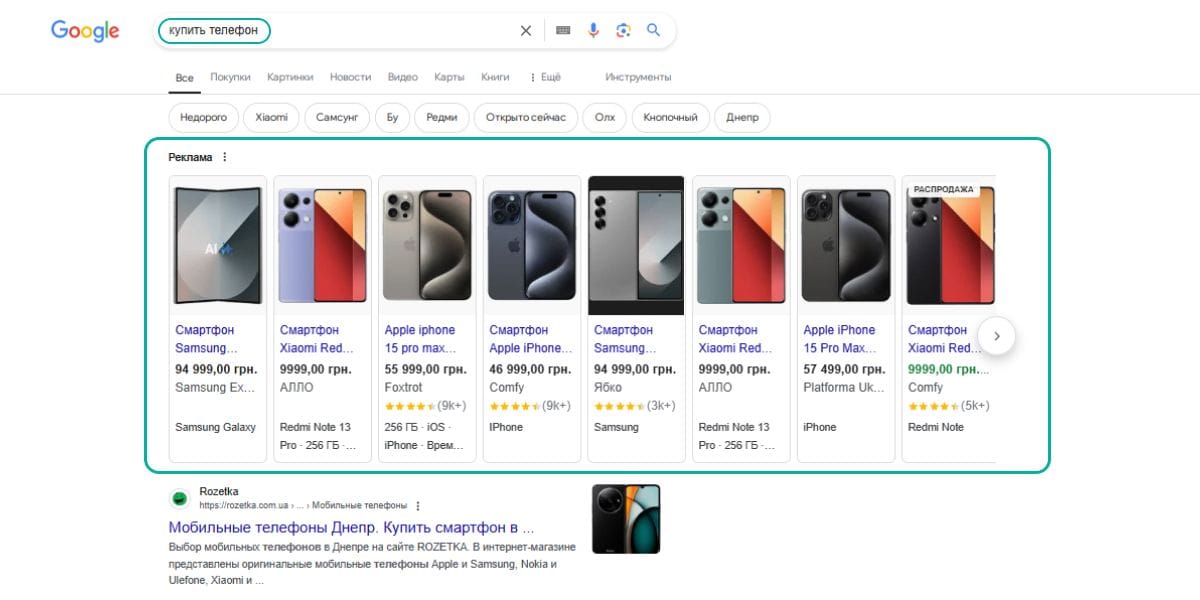Image resolution: width=1200 pixels, height=600 pixels.
Task: Open iPhone 15 Pro Max image from Foxtrot
Action: [427, 246]
